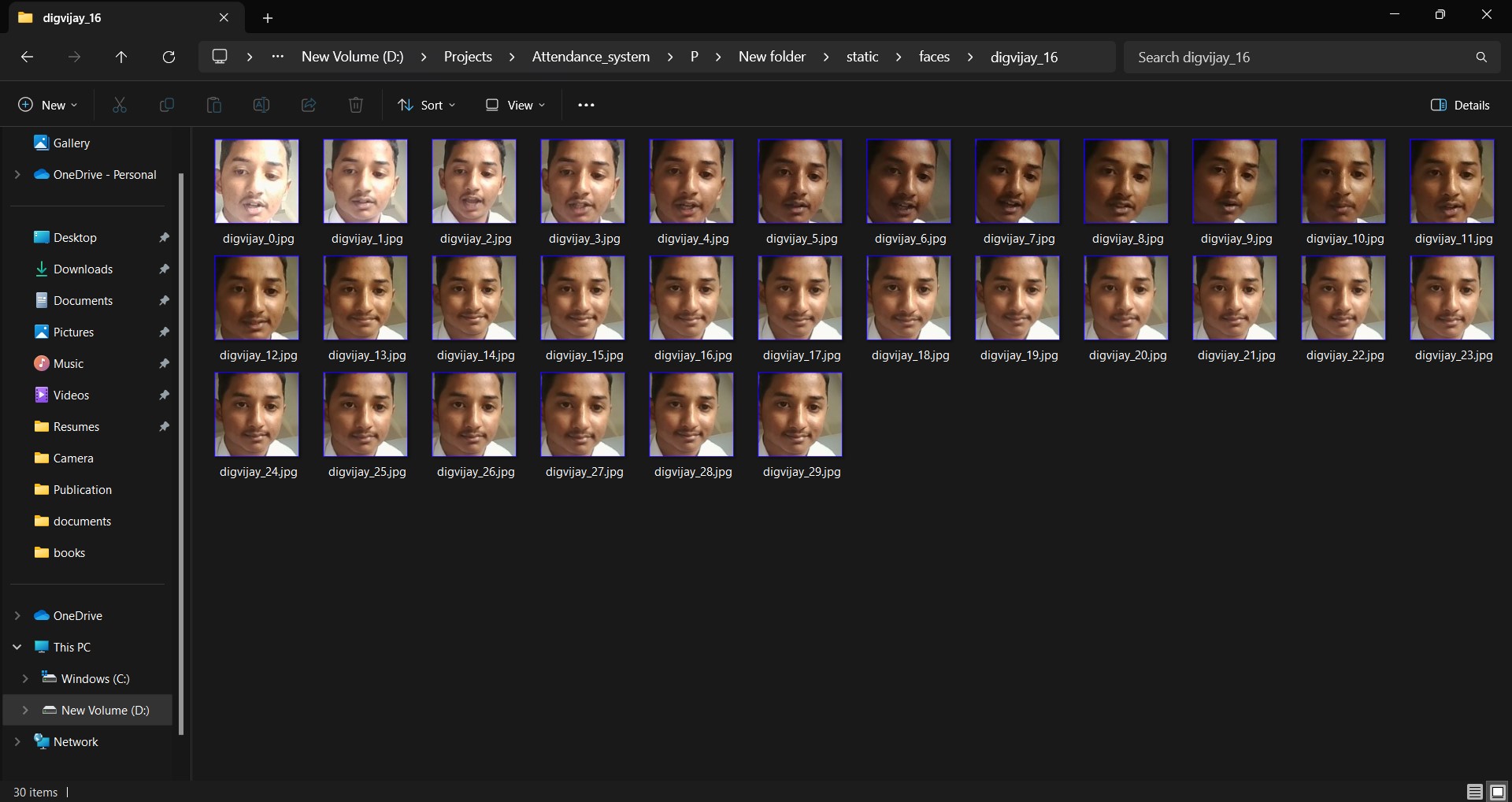The height and width of the screenshot is (802, 1512).
Task: Select the Rename icon
Action: [x=261, y=105]
